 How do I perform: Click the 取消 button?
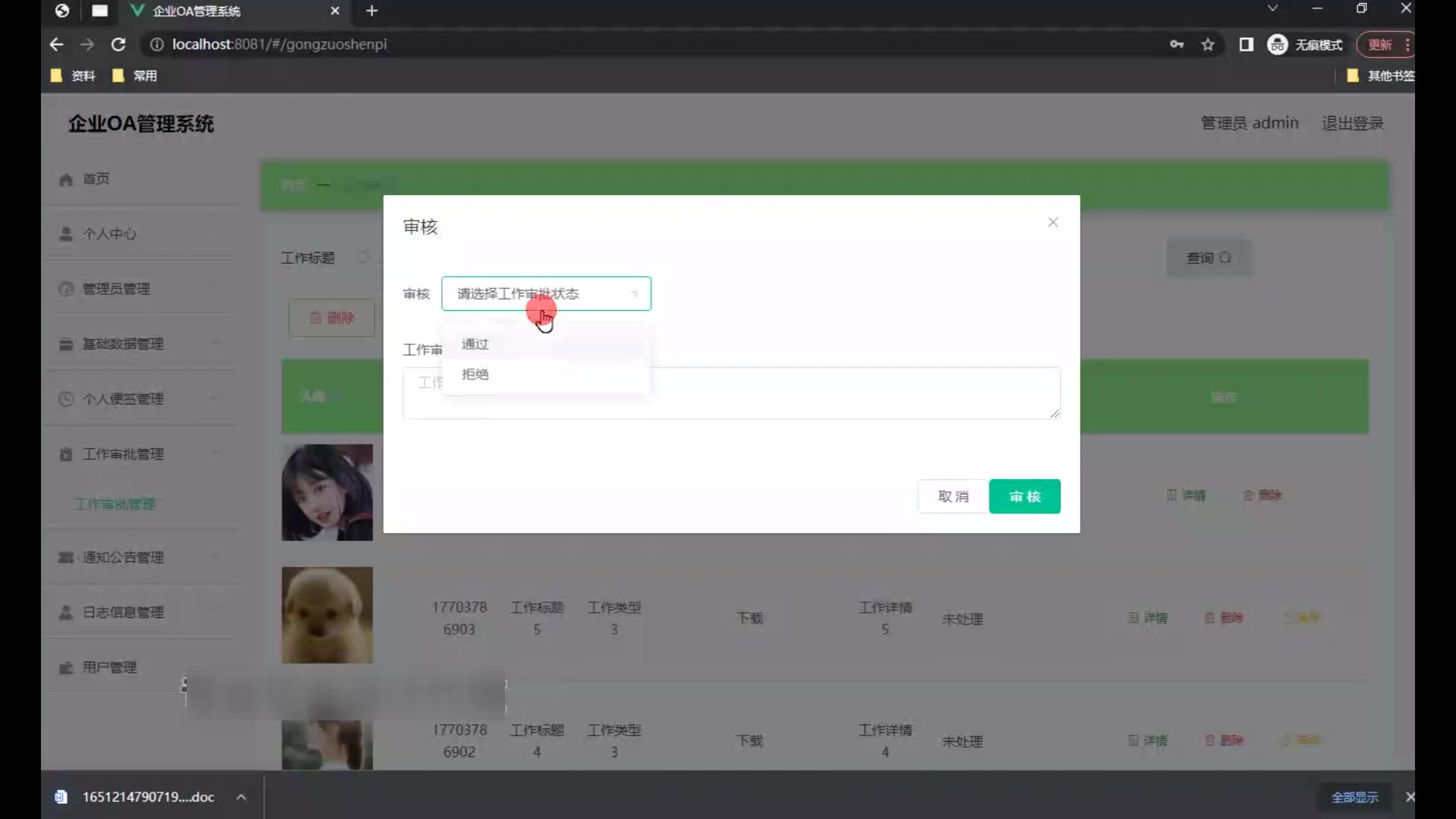pyautogui.click(x=952, y=497)
